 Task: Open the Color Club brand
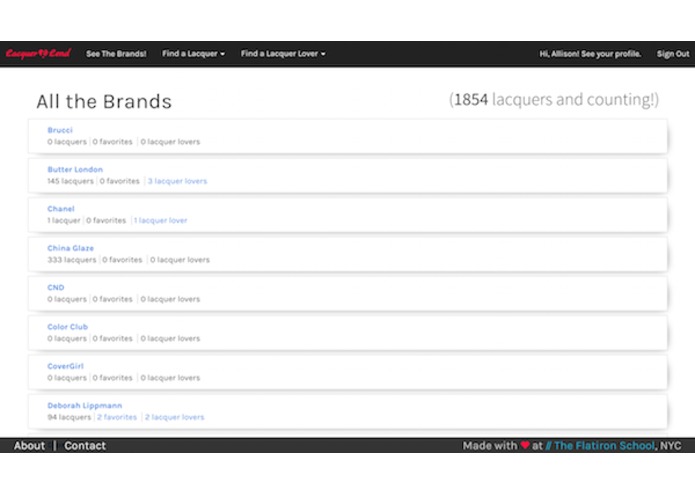[x=67, y=327]
